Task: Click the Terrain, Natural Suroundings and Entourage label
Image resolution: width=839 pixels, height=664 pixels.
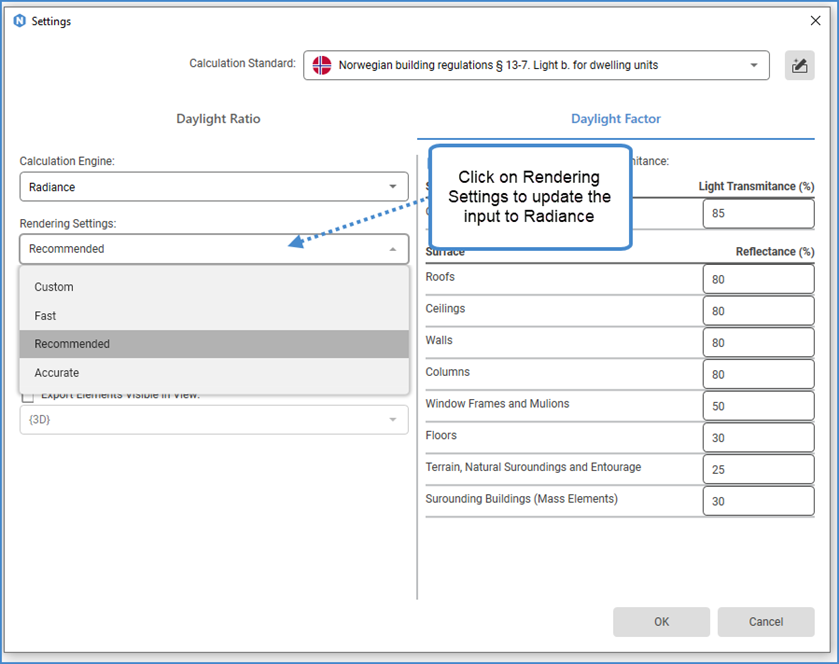Action: 533,467
